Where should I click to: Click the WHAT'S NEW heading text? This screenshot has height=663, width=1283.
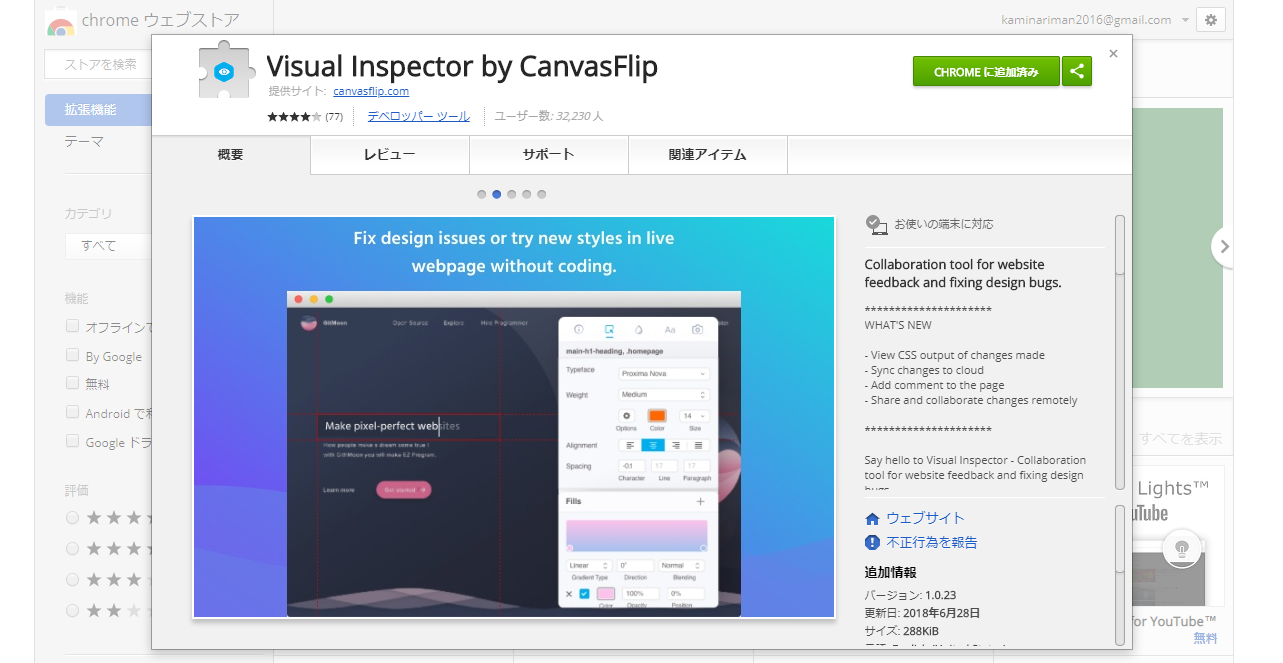coord(898,325)
